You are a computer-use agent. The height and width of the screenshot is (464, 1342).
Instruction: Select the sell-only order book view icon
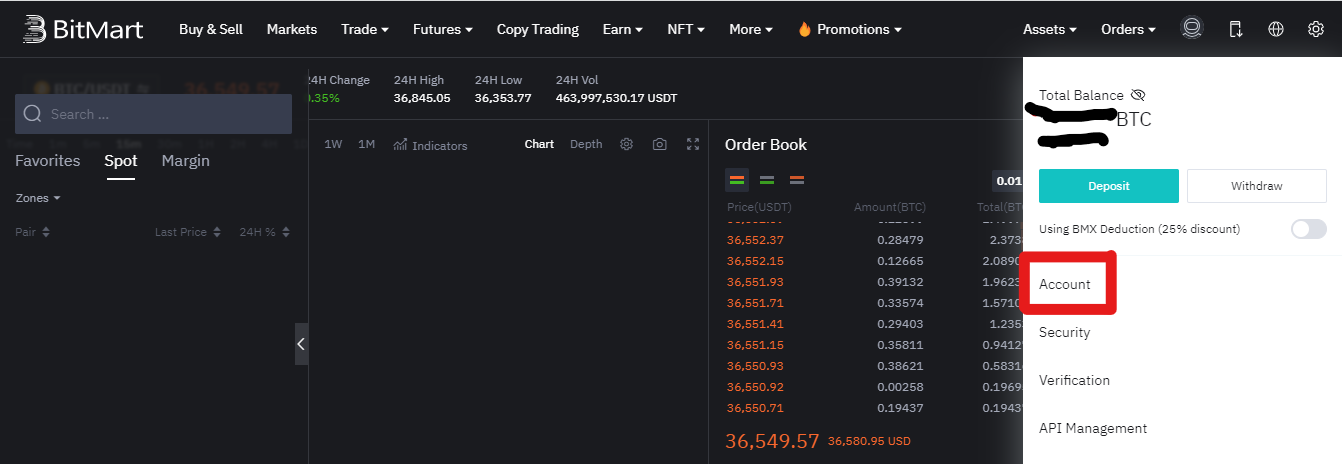coord(797,181)
